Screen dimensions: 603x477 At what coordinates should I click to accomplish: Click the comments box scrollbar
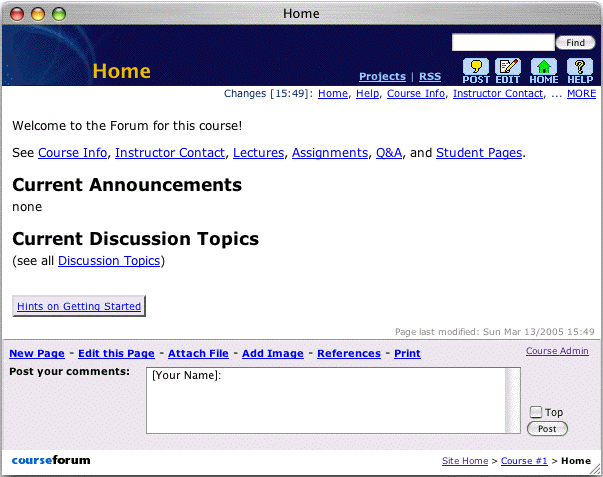coord(513,400)
